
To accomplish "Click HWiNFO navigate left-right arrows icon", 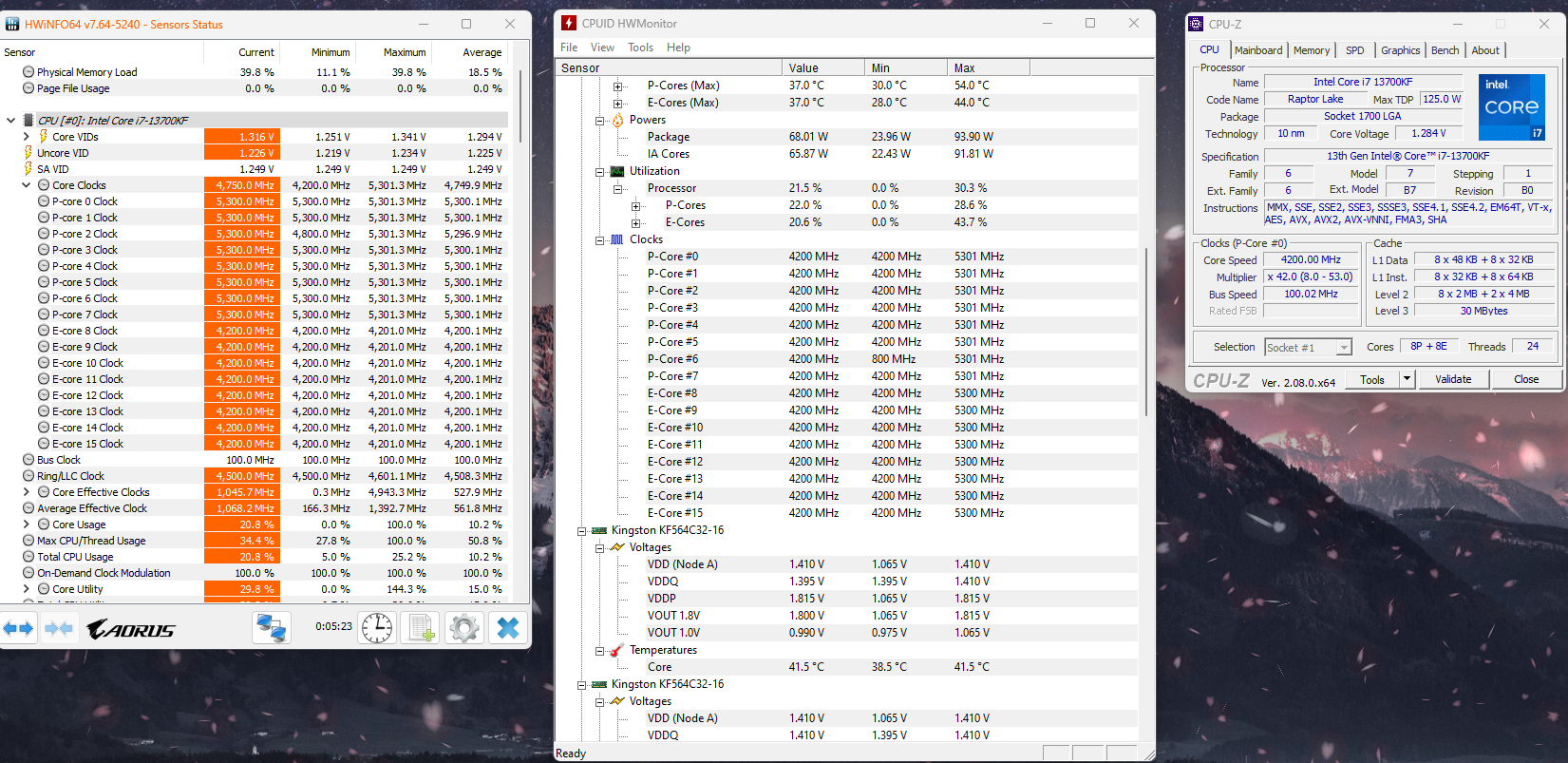I will pos(18,628).
